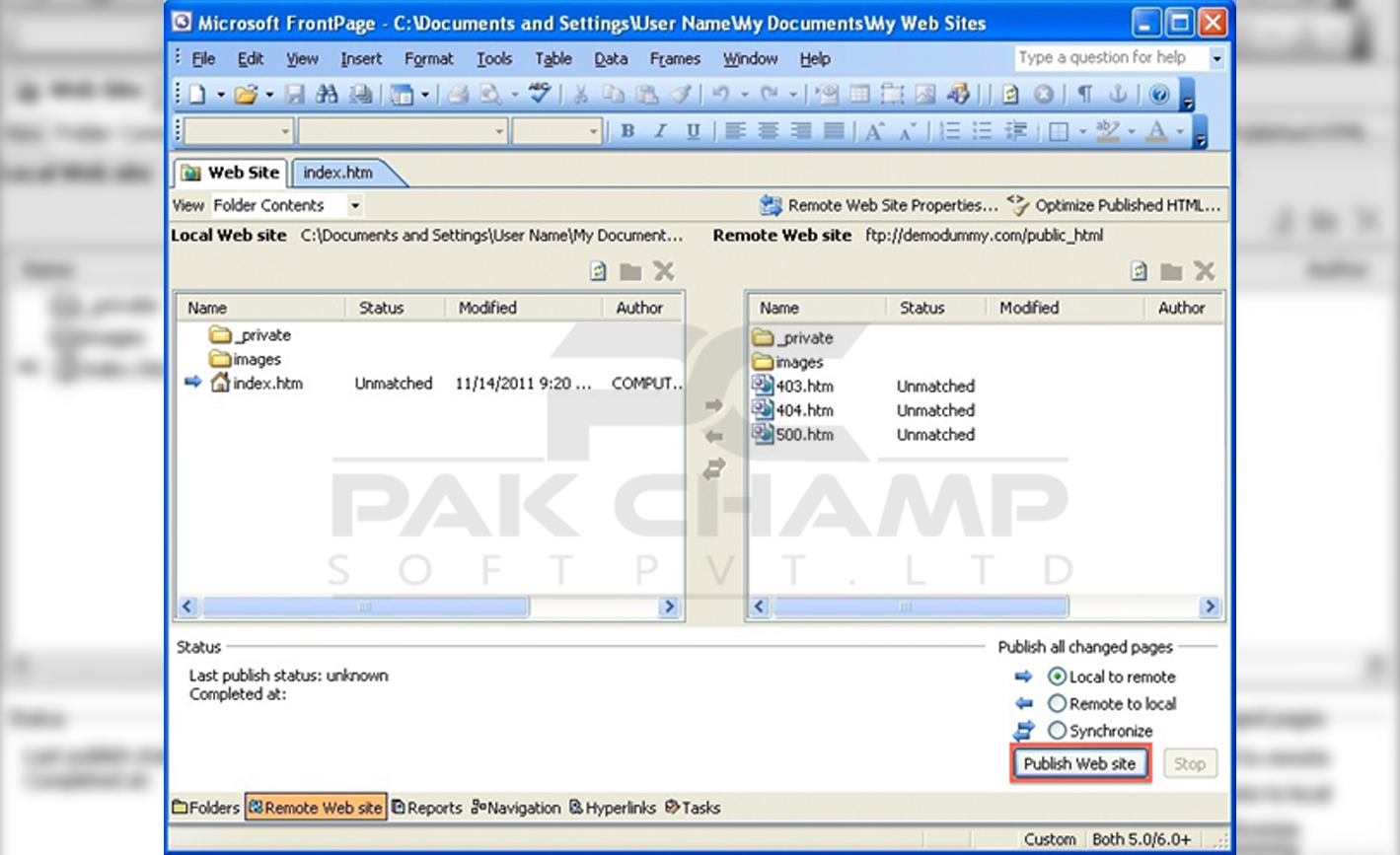This screenshot has width=1400, height=855.
Task: Click the Show All paragraph mark icon
Action: point(1084,95)
